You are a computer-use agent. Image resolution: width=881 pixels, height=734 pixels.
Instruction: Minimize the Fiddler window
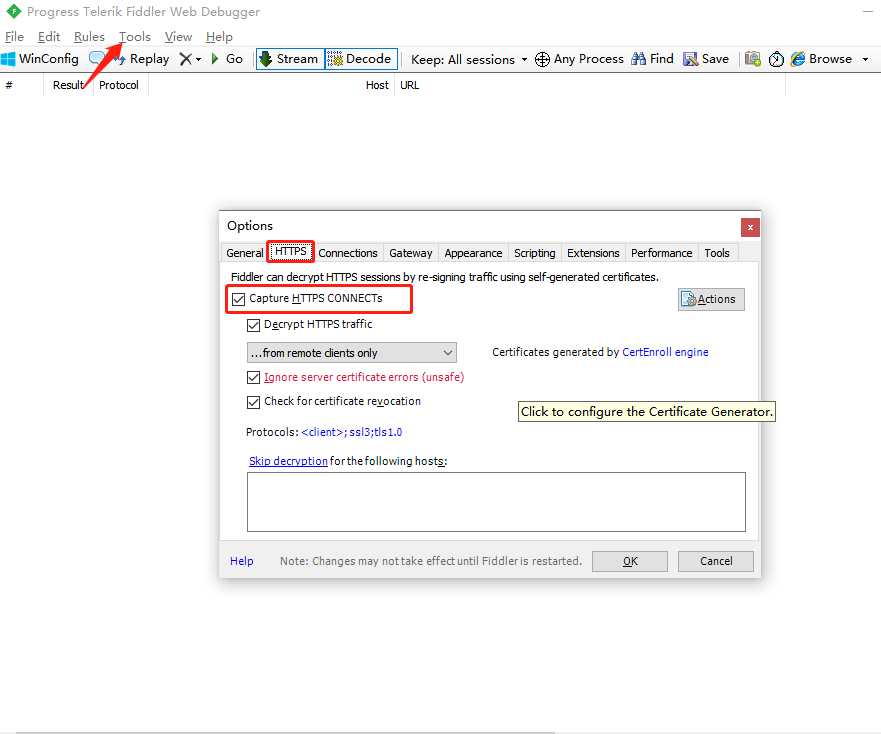(868, 11)
